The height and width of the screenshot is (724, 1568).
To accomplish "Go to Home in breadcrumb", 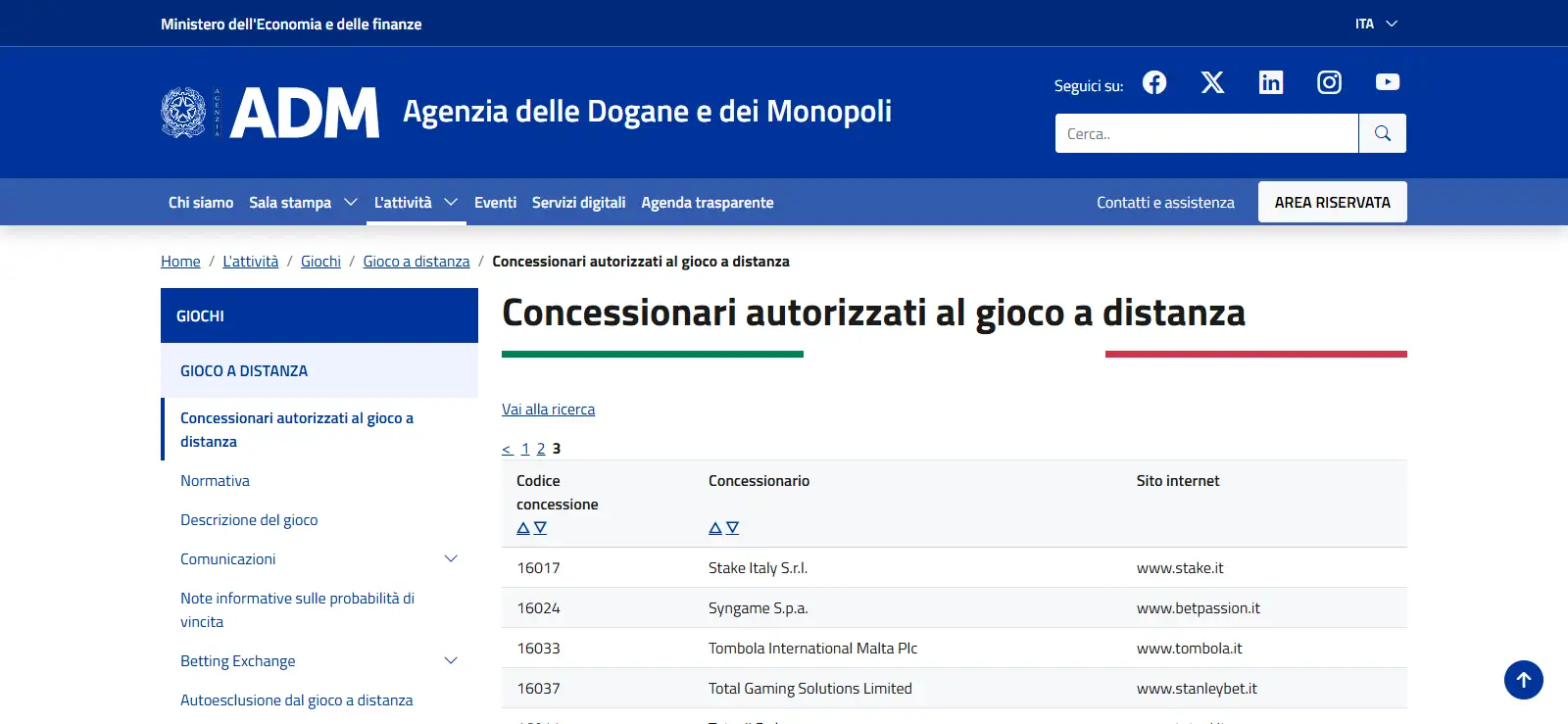I will pyautogui.click(x=180, y=262).
